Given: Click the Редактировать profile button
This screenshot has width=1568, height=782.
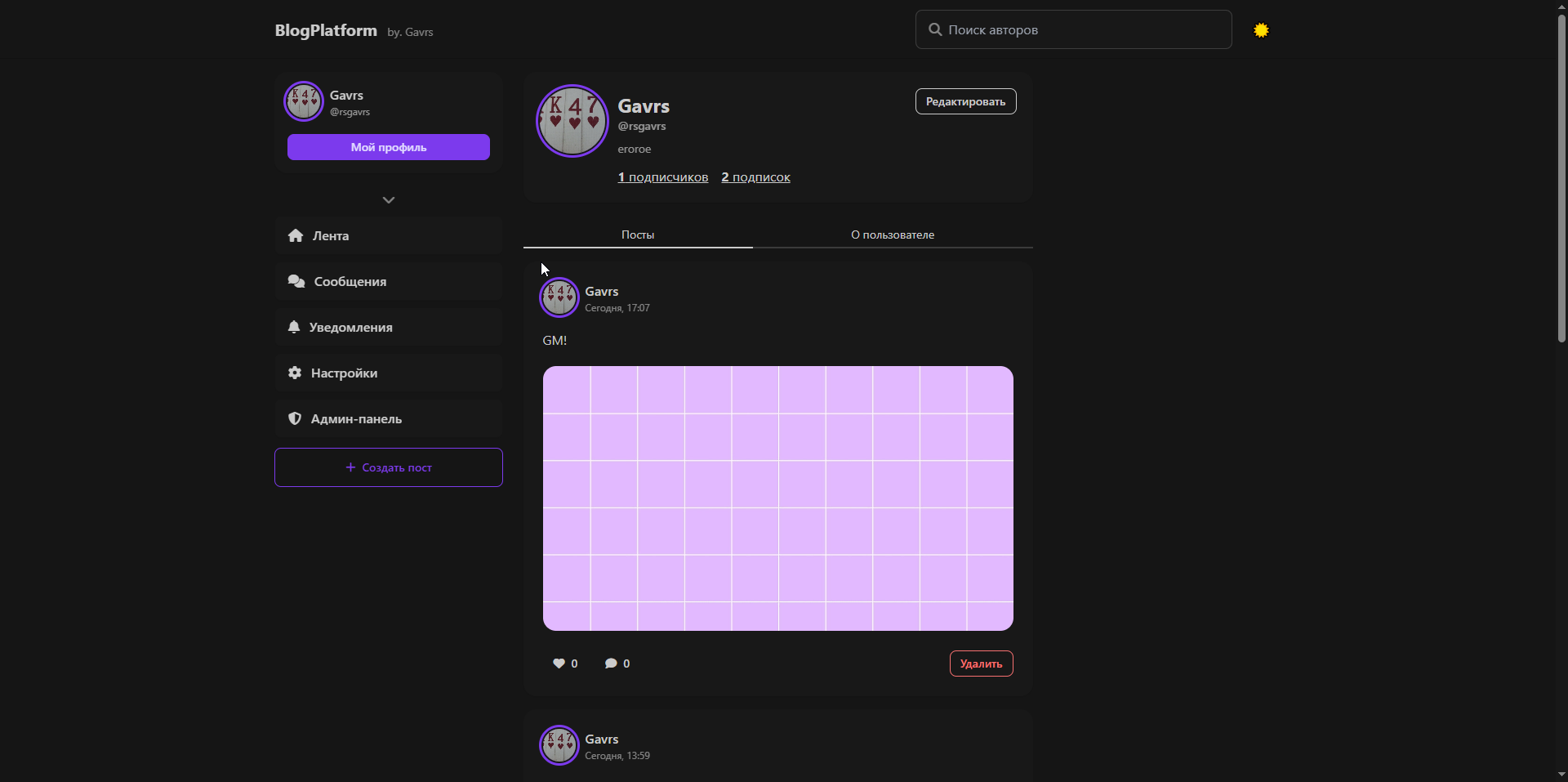Looking at the screenshot, I should click(x=965, y=101).
